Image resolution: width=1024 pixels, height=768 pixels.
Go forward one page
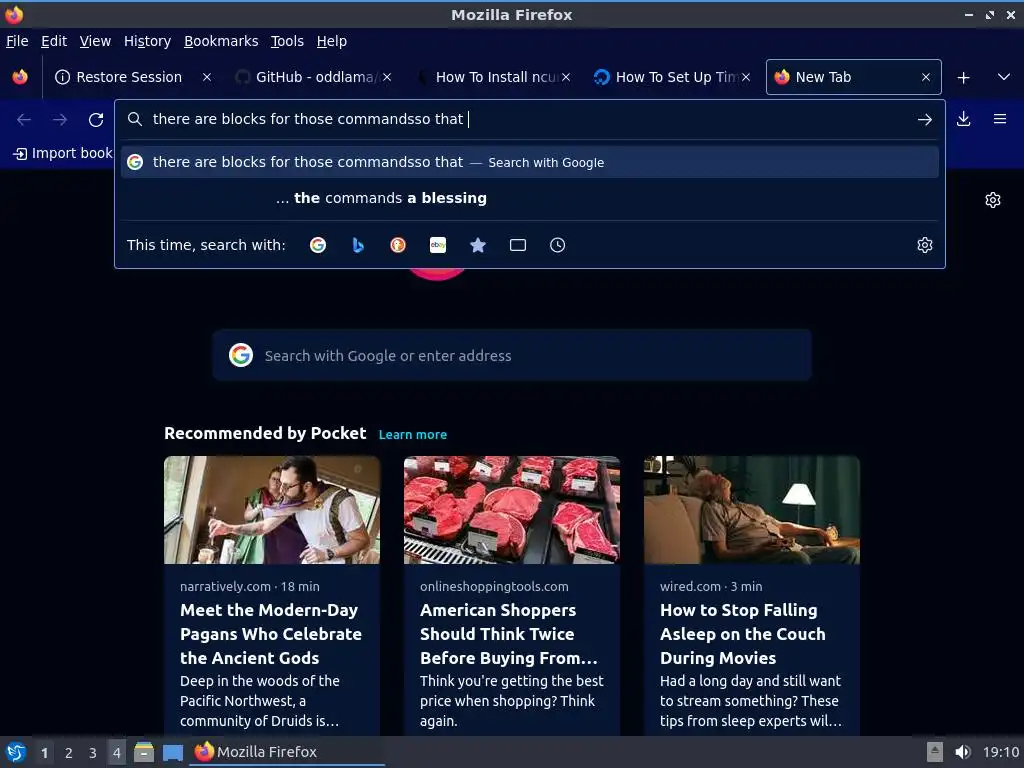[59, 120]
